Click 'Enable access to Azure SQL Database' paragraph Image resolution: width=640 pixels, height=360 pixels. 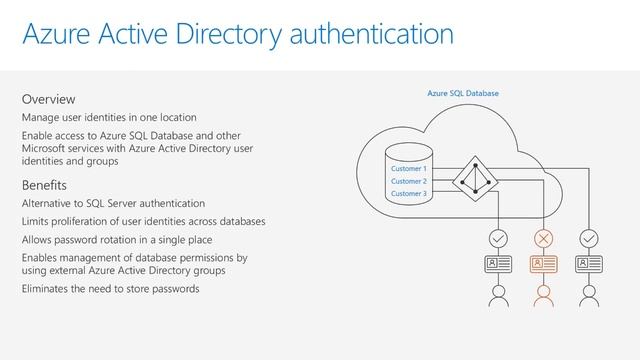click(x=137, y=148)
